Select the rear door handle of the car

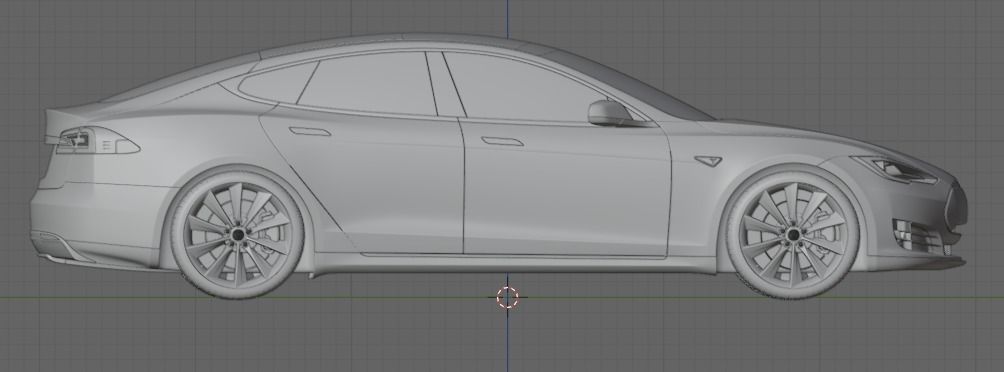coord(310,132)
